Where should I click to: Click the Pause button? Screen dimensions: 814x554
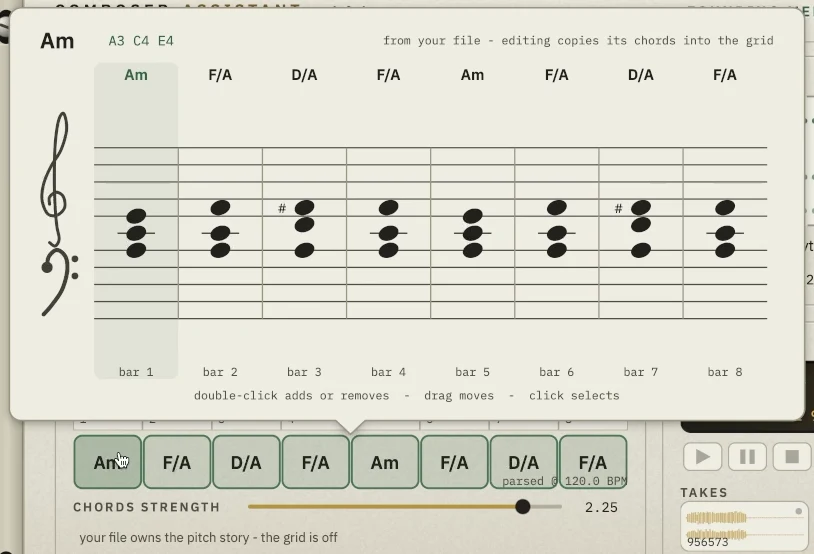tap(747, 457)
